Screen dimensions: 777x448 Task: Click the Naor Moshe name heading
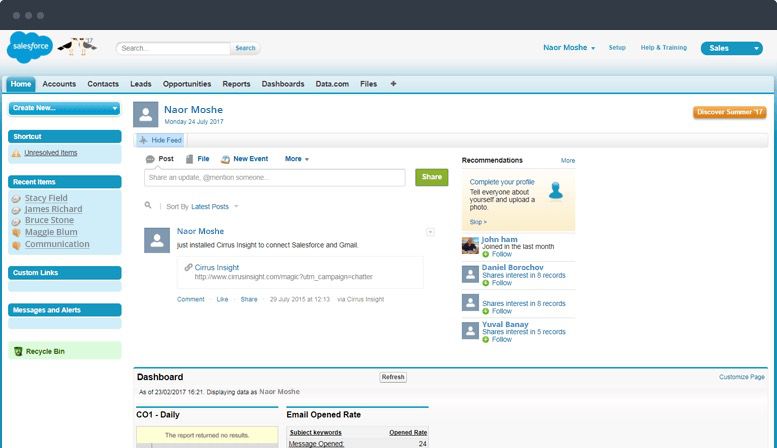click(193, 110)
